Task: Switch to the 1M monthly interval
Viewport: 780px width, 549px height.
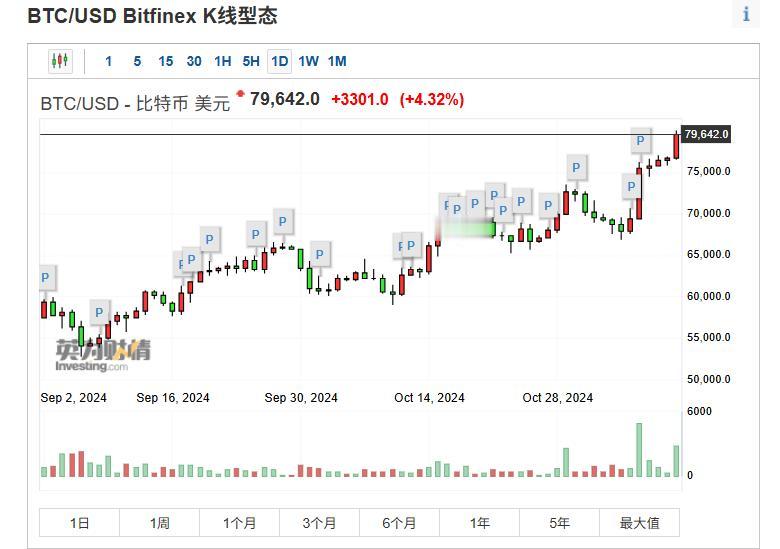Action: coord(337,61)
